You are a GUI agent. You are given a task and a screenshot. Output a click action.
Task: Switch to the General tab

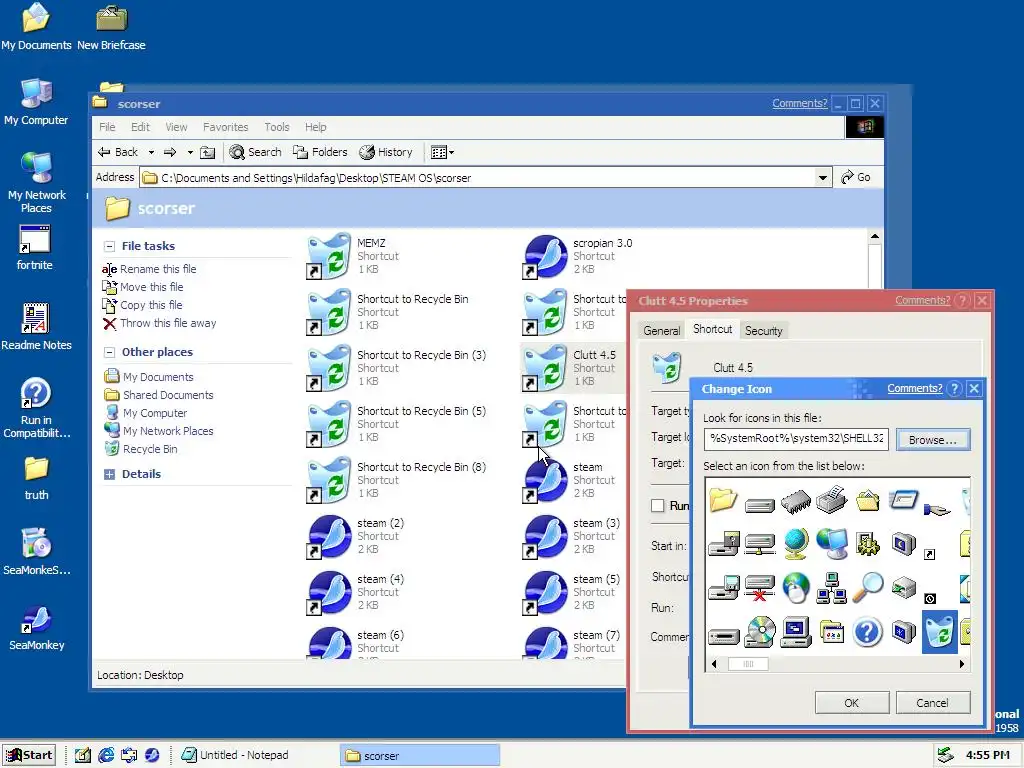pos(662,330)
